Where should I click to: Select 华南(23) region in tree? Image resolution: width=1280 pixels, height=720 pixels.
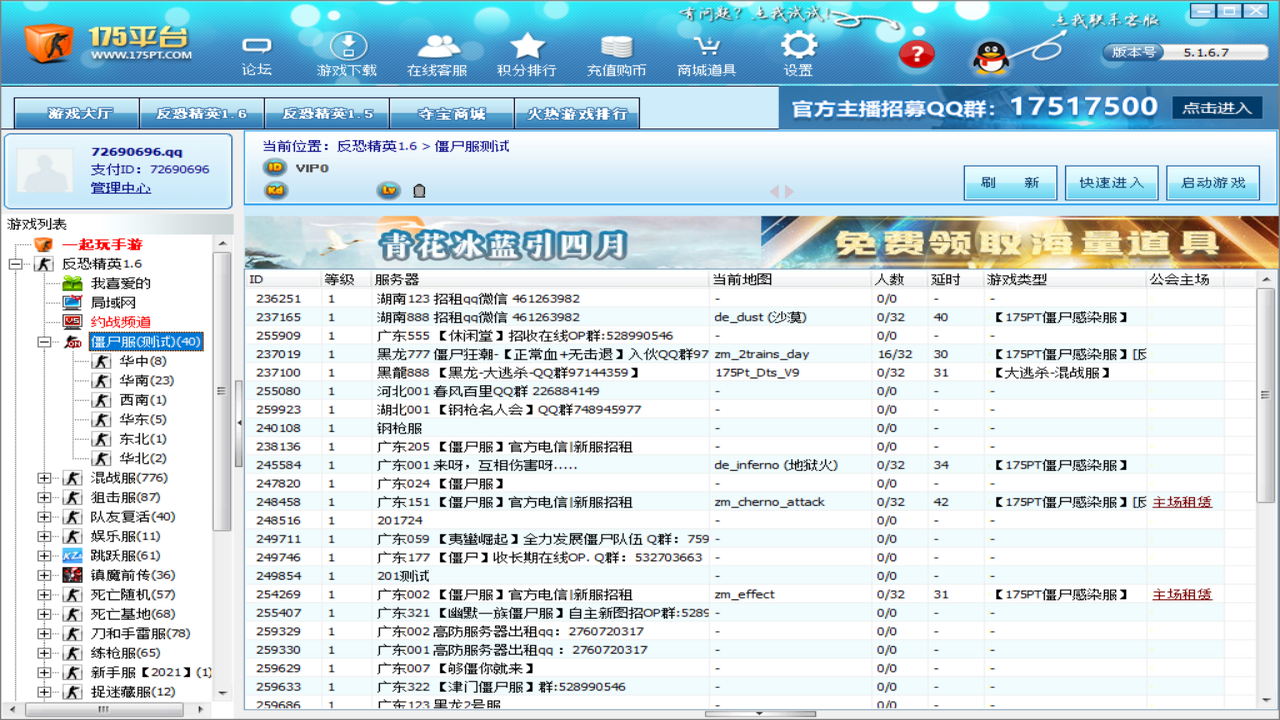click(x=147, y=381)
